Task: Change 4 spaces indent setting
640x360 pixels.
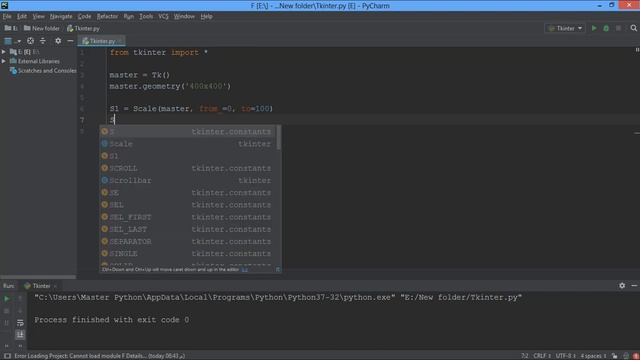Action: (593, 356)
